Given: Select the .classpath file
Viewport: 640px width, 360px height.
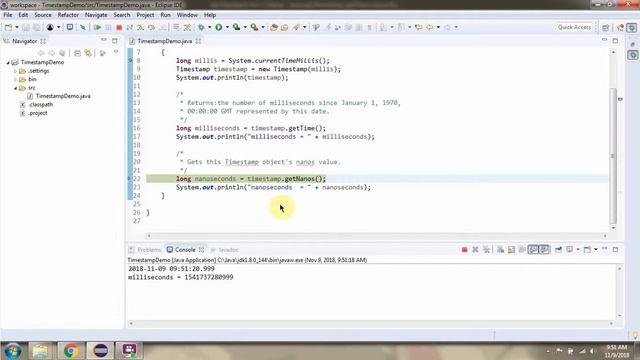Looking at the screenshot, I should pyautogui.click(x=40, y=105).
